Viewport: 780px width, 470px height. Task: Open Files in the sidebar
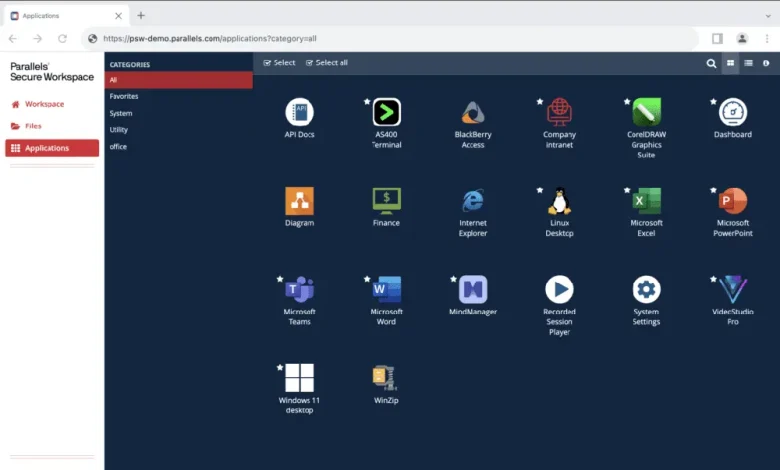tap(33, 126)
